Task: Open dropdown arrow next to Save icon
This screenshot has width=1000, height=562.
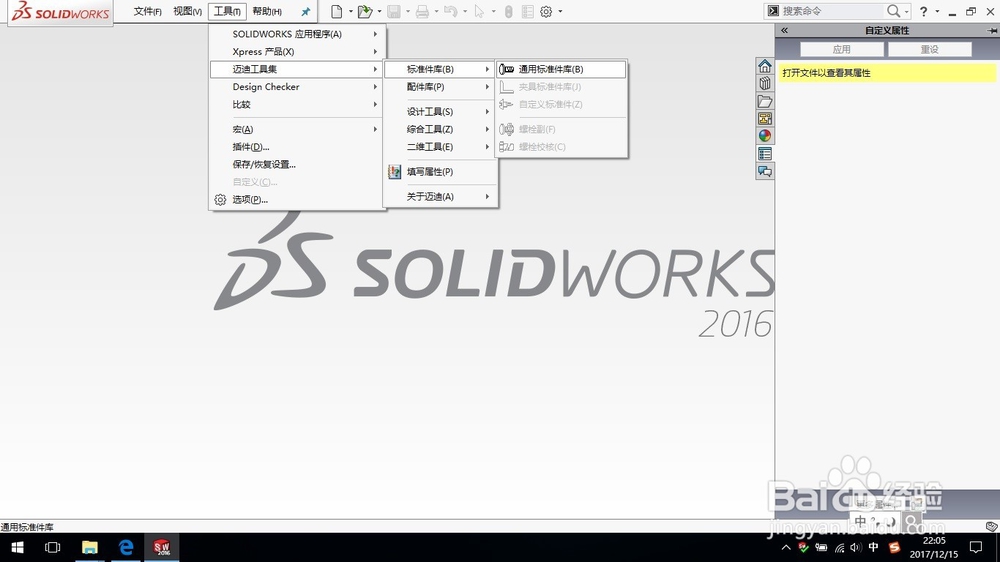Action: pos(408,11)
